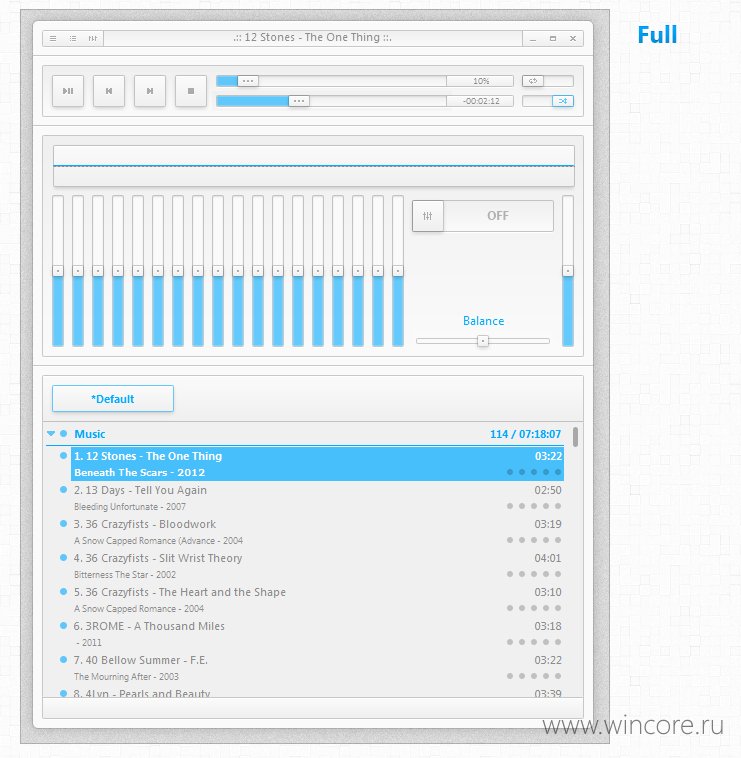
Task: Select track 1. 12 Stones - The One Thing
Action: (317, 464)
